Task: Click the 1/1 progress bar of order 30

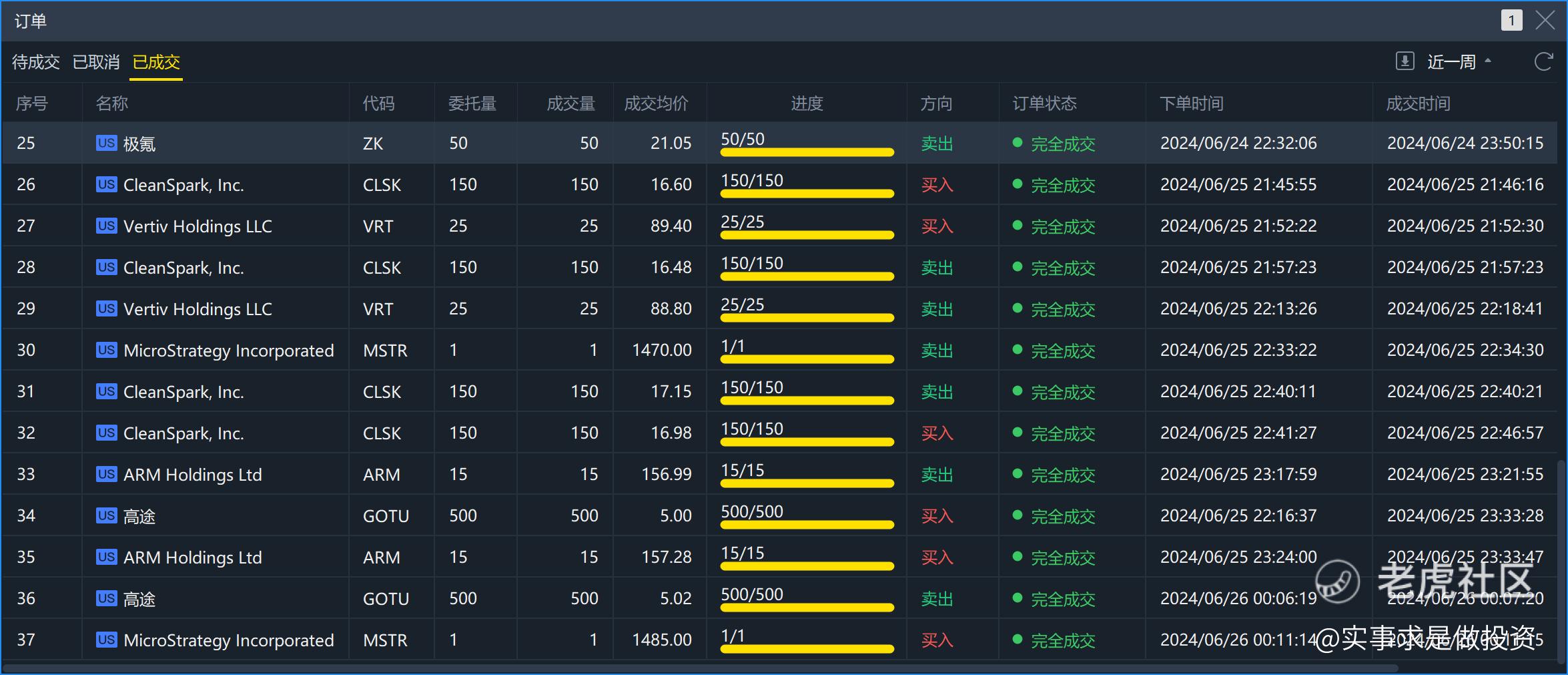Action: pos(807,359)
